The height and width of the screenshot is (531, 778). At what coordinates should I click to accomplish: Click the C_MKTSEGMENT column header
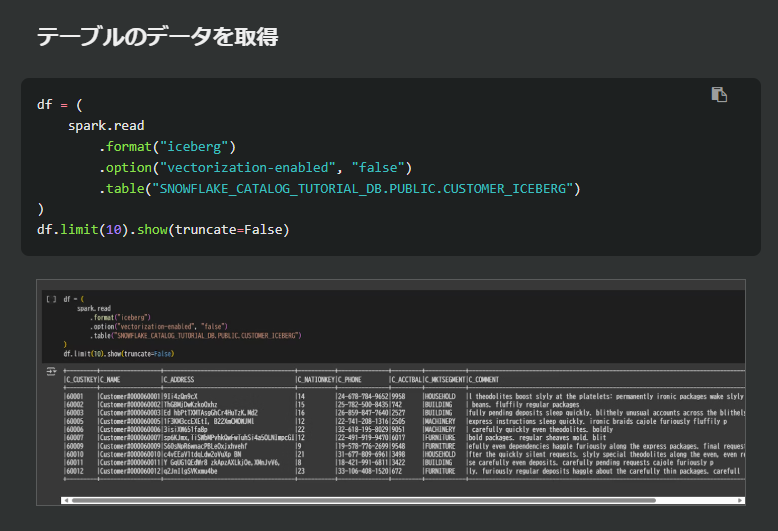click(445, 380)
